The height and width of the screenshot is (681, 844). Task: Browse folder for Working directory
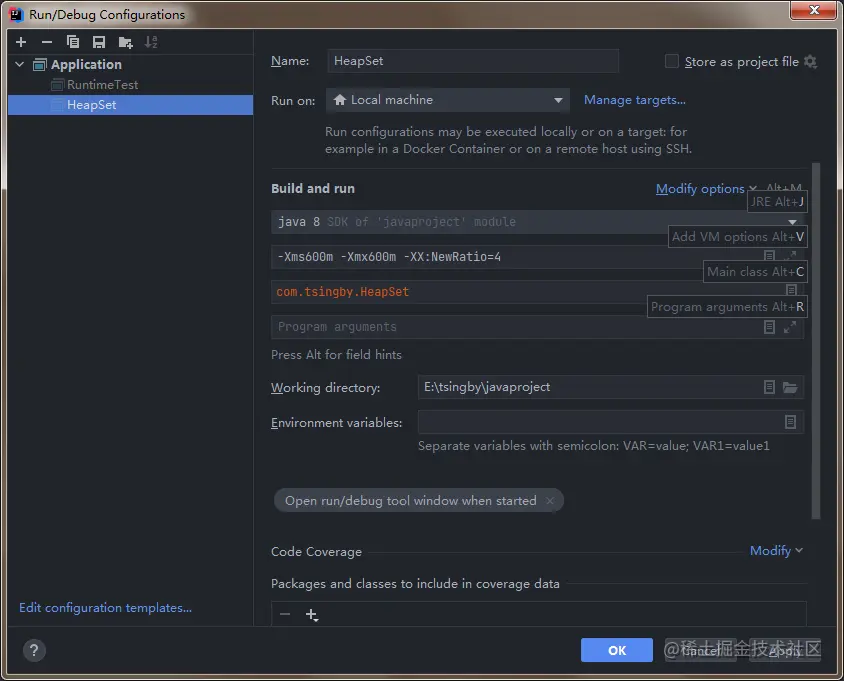tap(790, 387)
